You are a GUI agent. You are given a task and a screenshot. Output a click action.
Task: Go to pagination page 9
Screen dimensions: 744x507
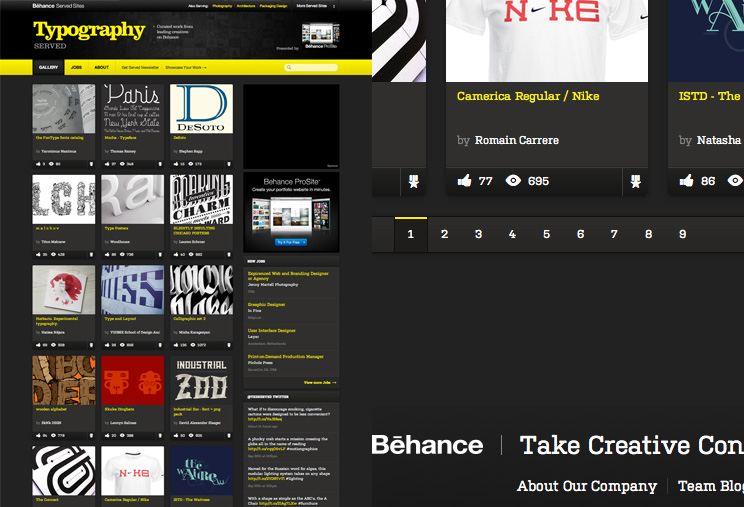tap(682, 234)
